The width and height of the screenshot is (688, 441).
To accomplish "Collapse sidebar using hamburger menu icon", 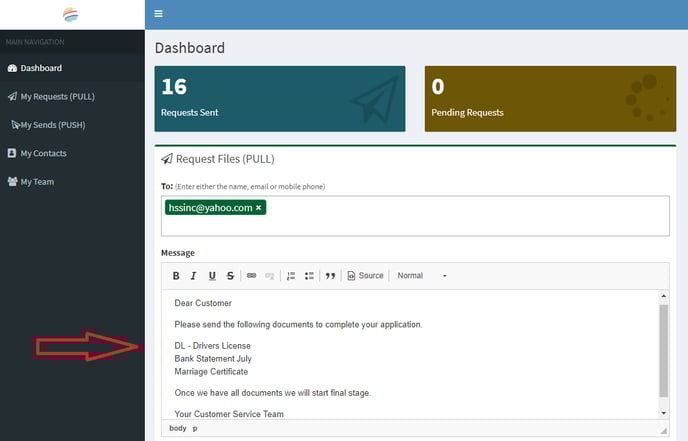I will pos(158,14).
